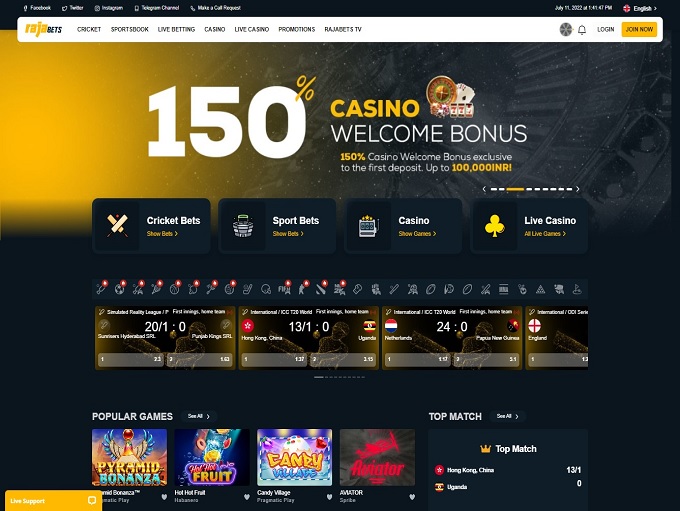
Task: Favorite the Pyramid Bonanza game heart
Action: 164,497
